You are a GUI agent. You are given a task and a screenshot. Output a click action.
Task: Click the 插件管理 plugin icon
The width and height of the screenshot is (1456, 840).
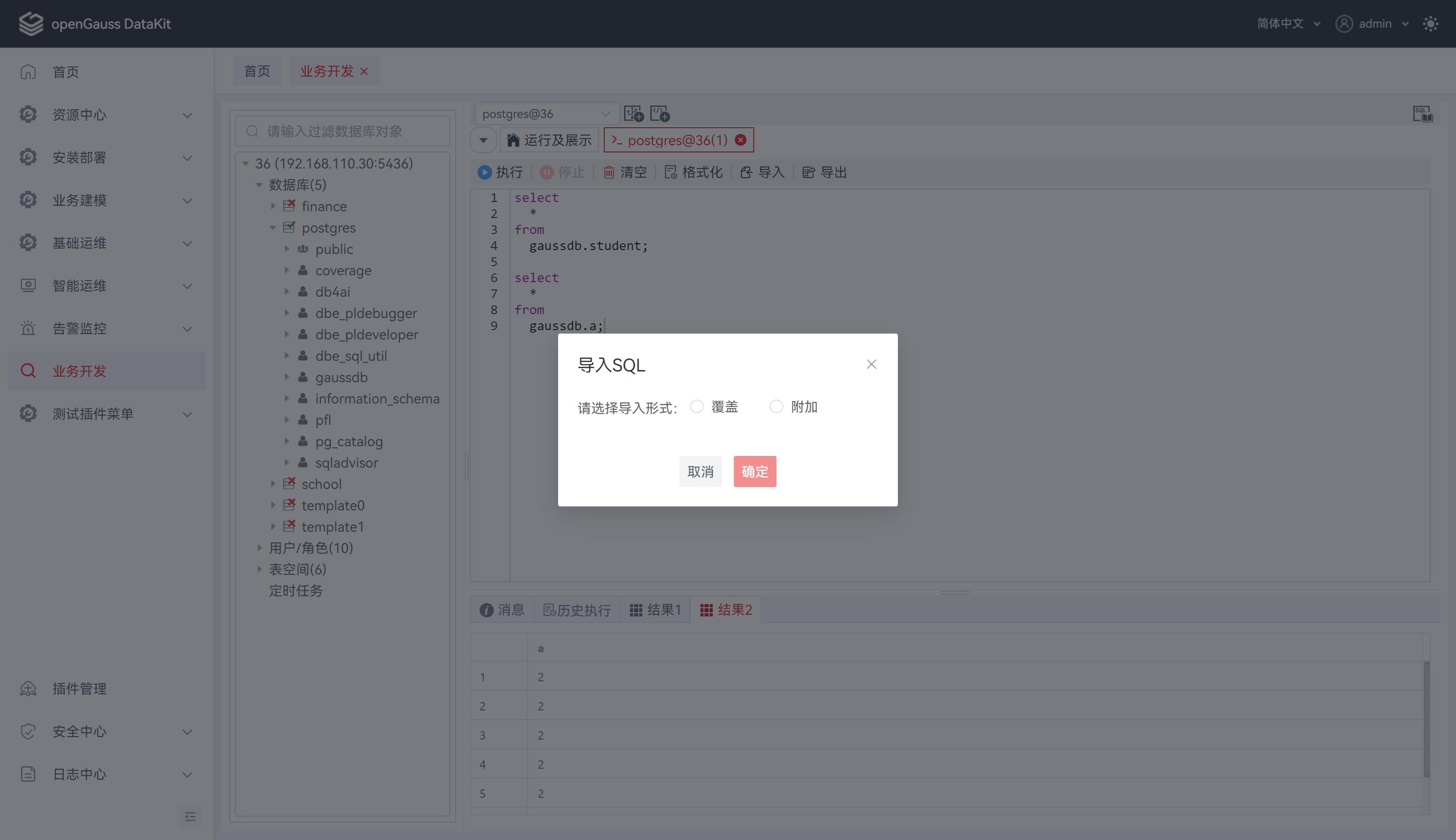tap(28, 689)
